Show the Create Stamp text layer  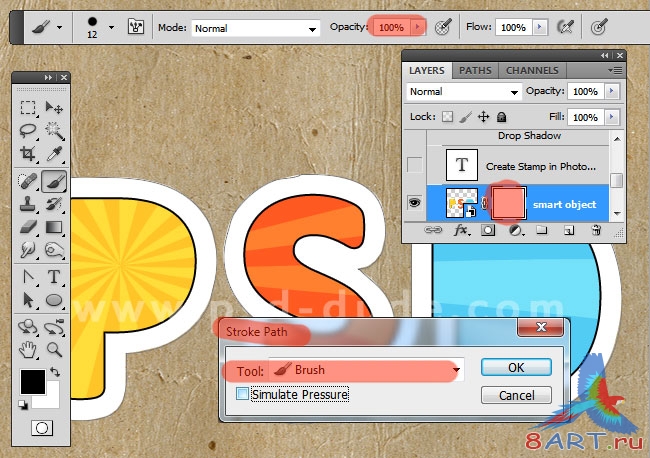415,165
